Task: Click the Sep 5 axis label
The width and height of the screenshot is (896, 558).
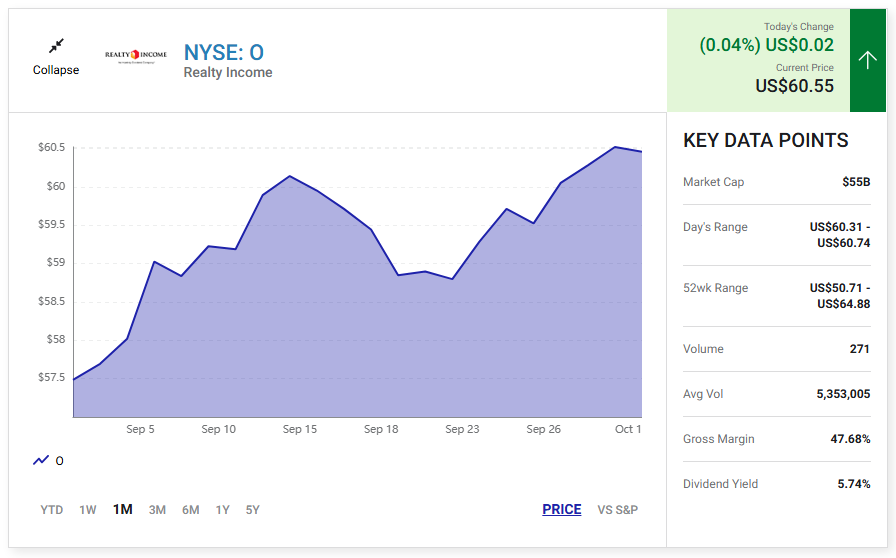Action: coord(140,429)
